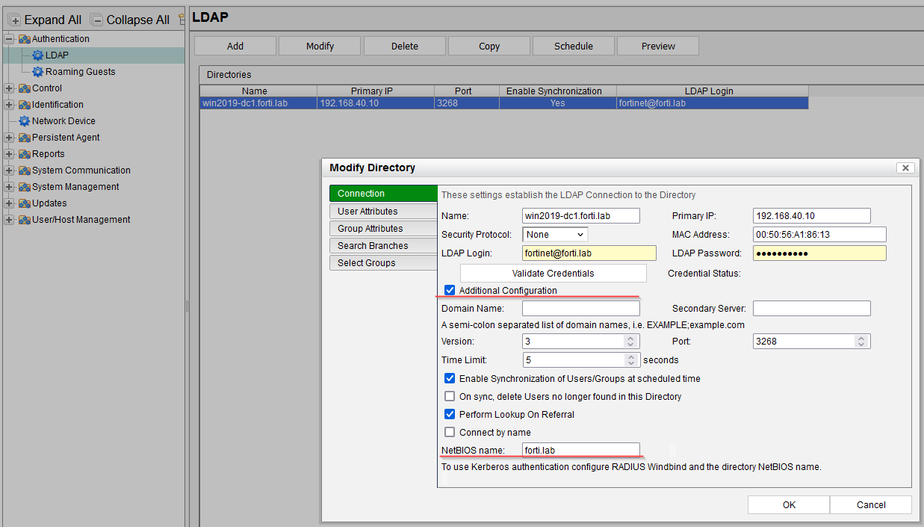Click the Updates folder icon
Viewport: 924px width, 527px height.
pos(24,203)
